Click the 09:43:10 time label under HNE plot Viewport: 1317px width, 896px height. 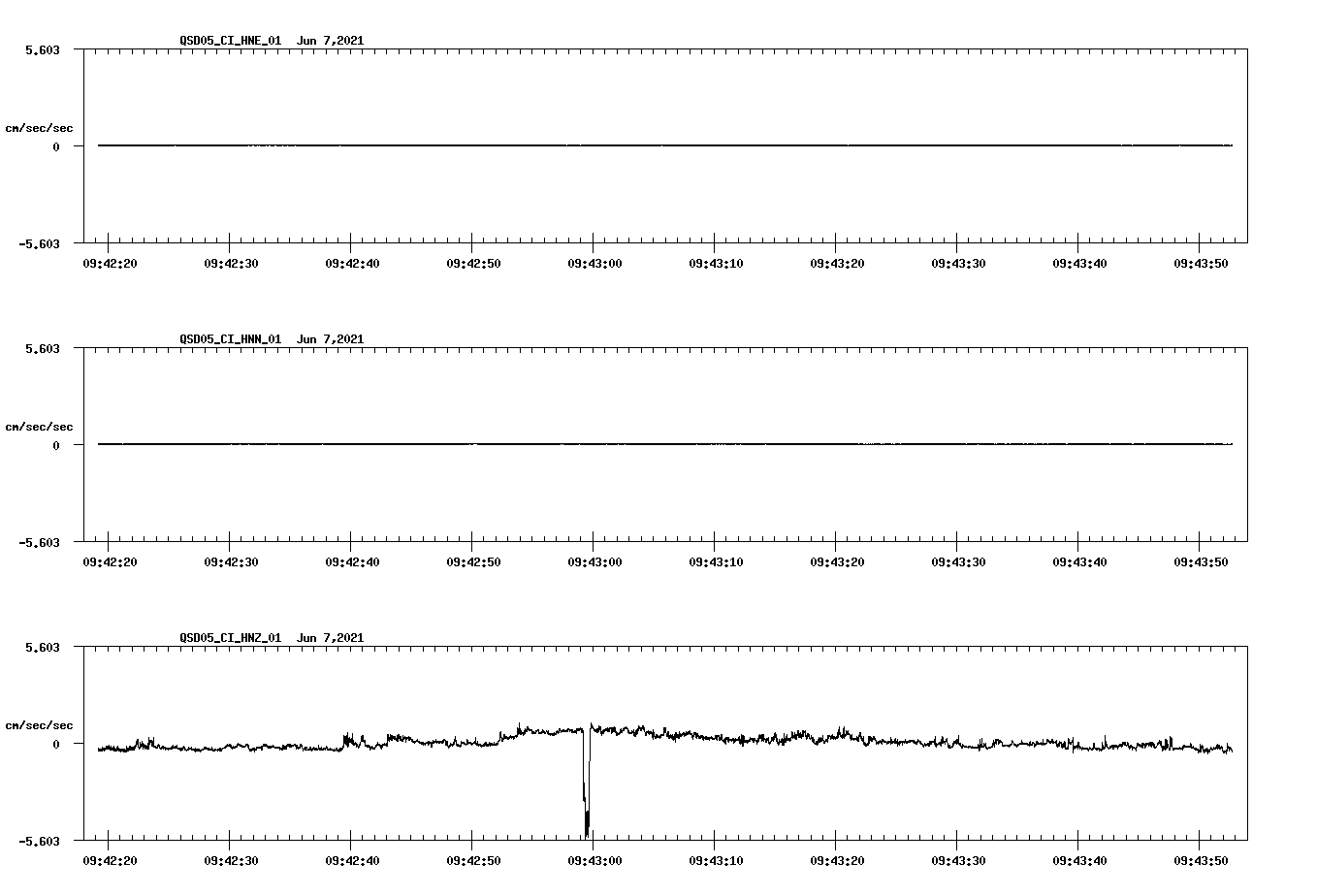click(x=716, y=264)
